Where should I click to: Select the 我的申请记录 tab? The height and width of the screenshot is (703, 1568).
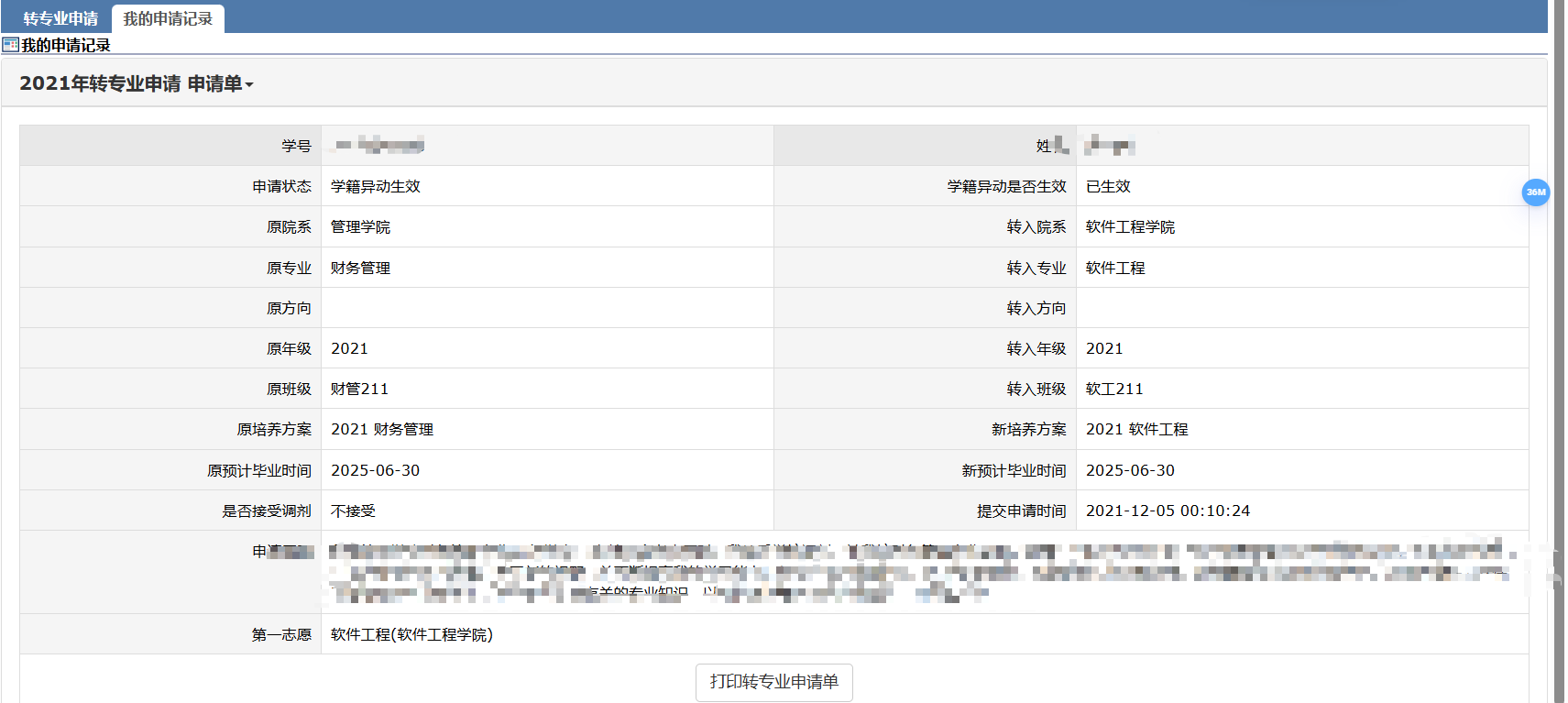click(168, 18)
